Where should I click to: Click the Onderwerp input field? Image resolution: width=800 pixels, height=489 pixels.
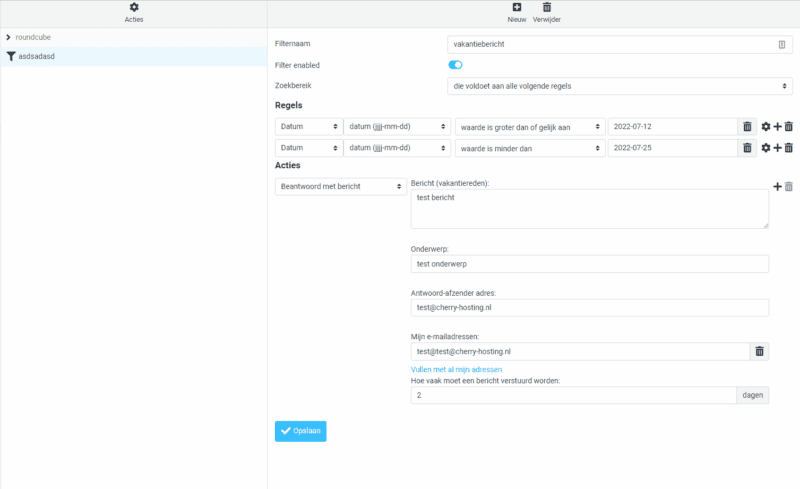coord(589,264)
